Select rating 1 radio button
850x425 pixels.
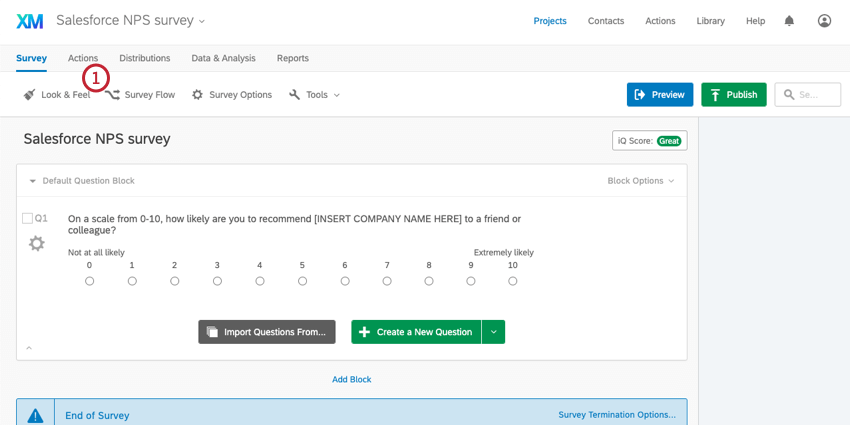tap(132, 281)
